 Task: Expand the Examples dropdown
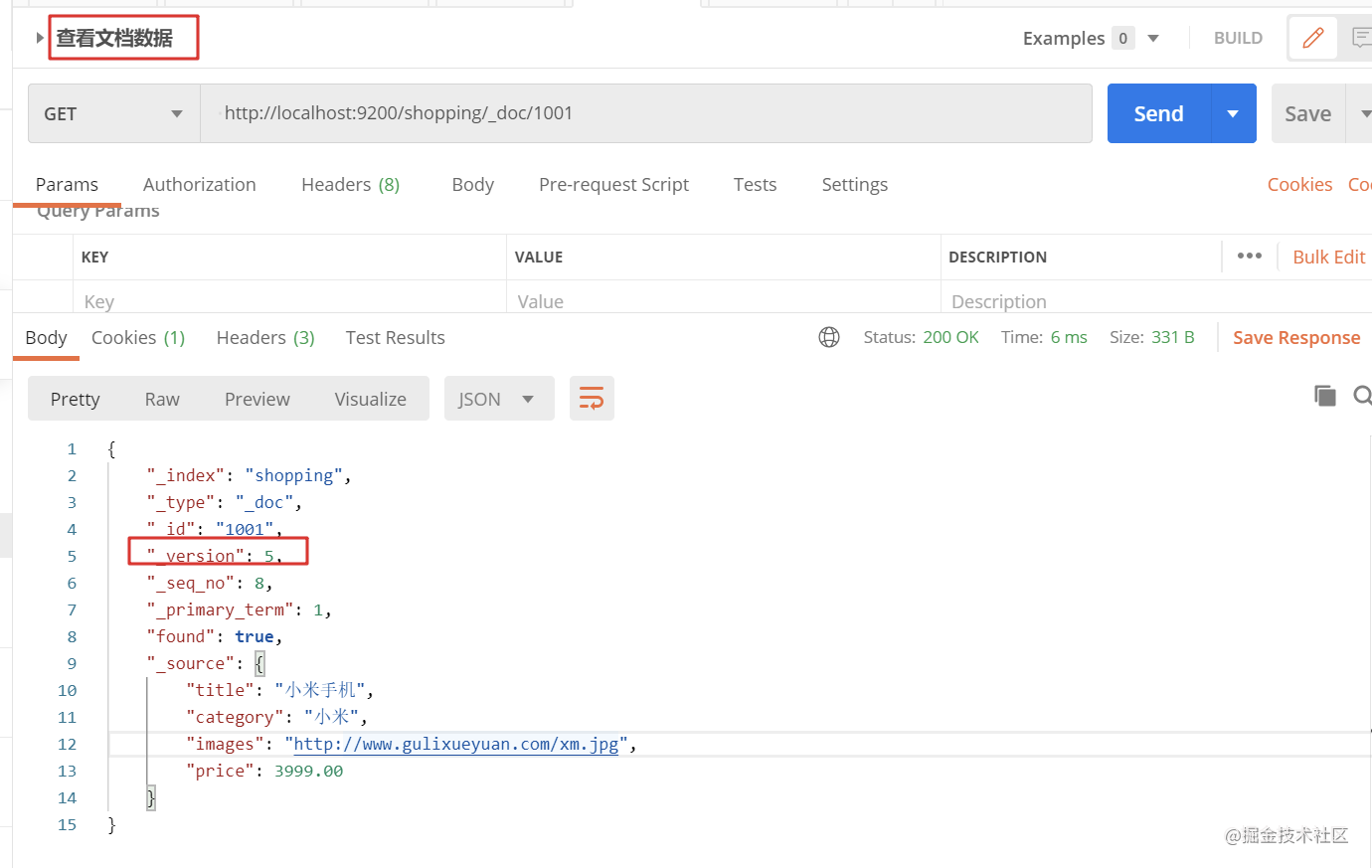pos(1153,38)
